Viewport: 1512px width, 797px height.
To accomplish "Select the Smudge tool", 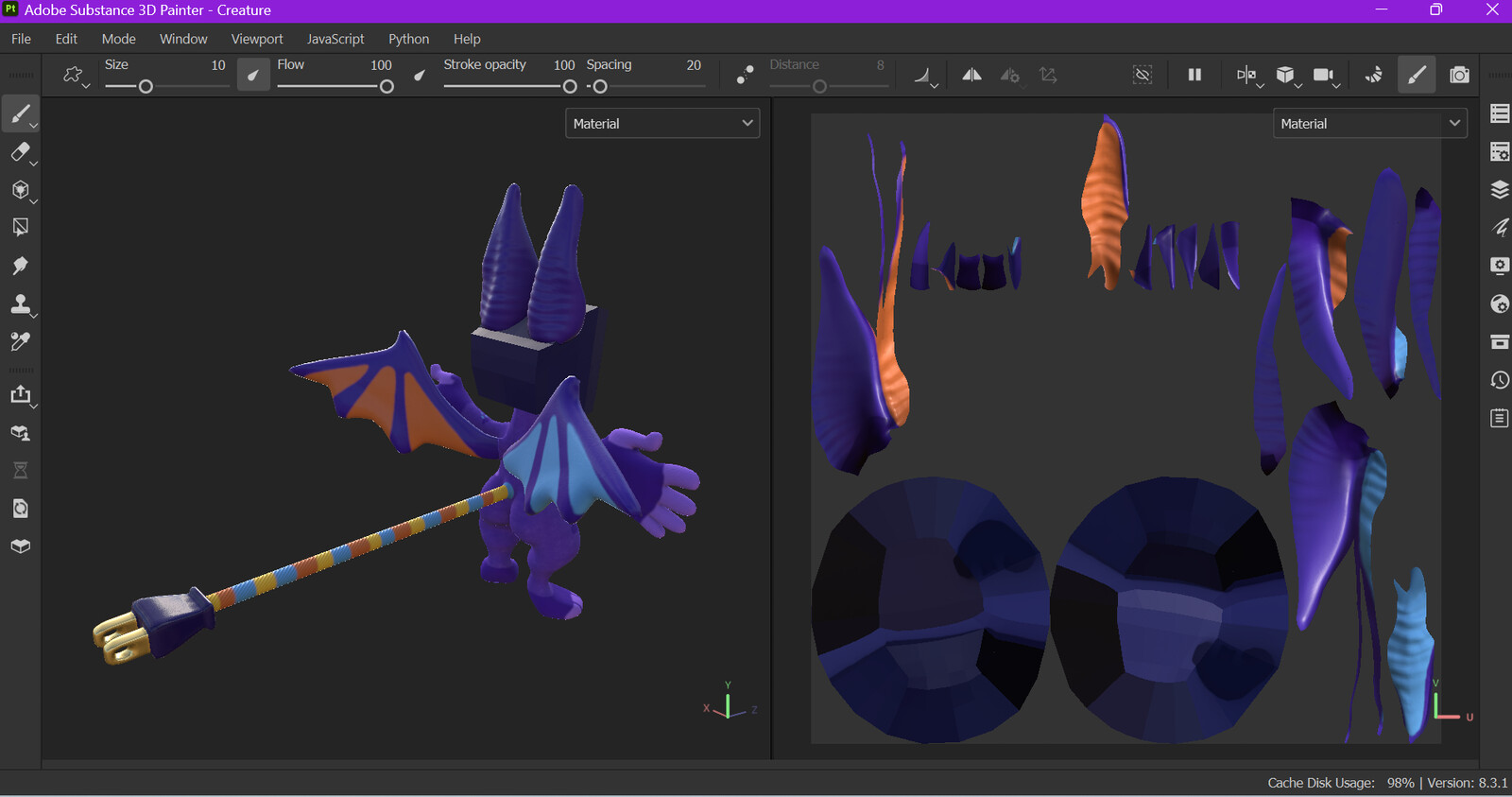I will coord(20,266).
